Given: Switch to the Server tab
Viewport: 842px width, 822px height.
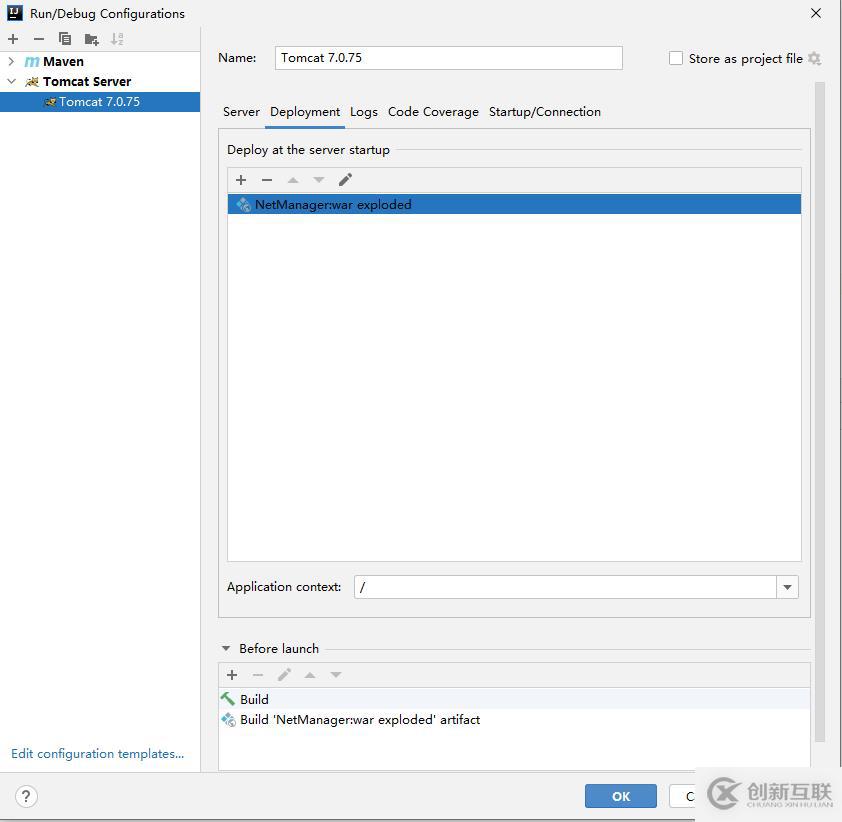Looking at the screenshot, I should [x=241, y=112].
